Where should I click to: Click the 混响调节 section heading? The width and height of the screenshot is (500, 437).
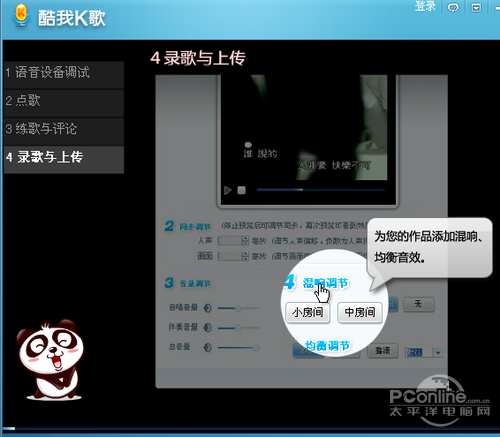point(325,283)
